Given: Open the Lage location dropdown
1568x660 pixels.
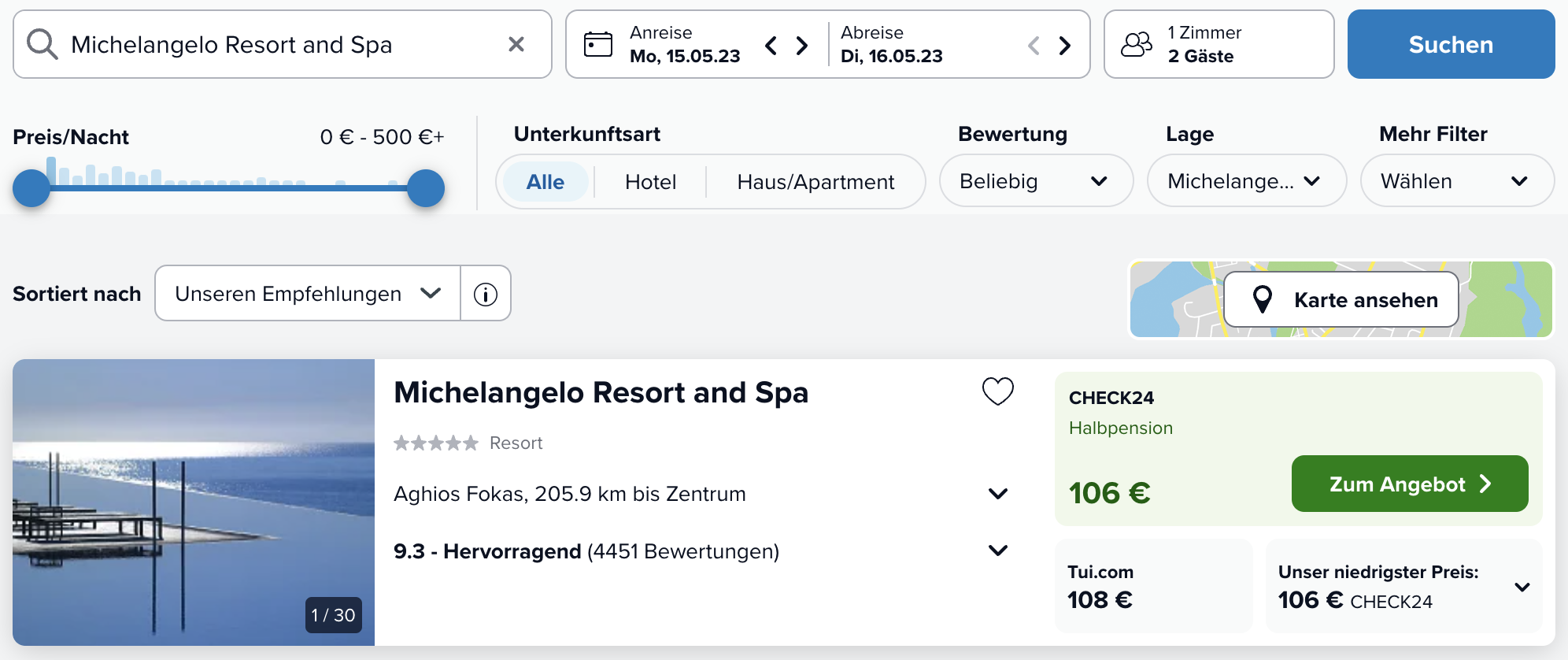Looking at the screenshot, I should coord(1247,181).
